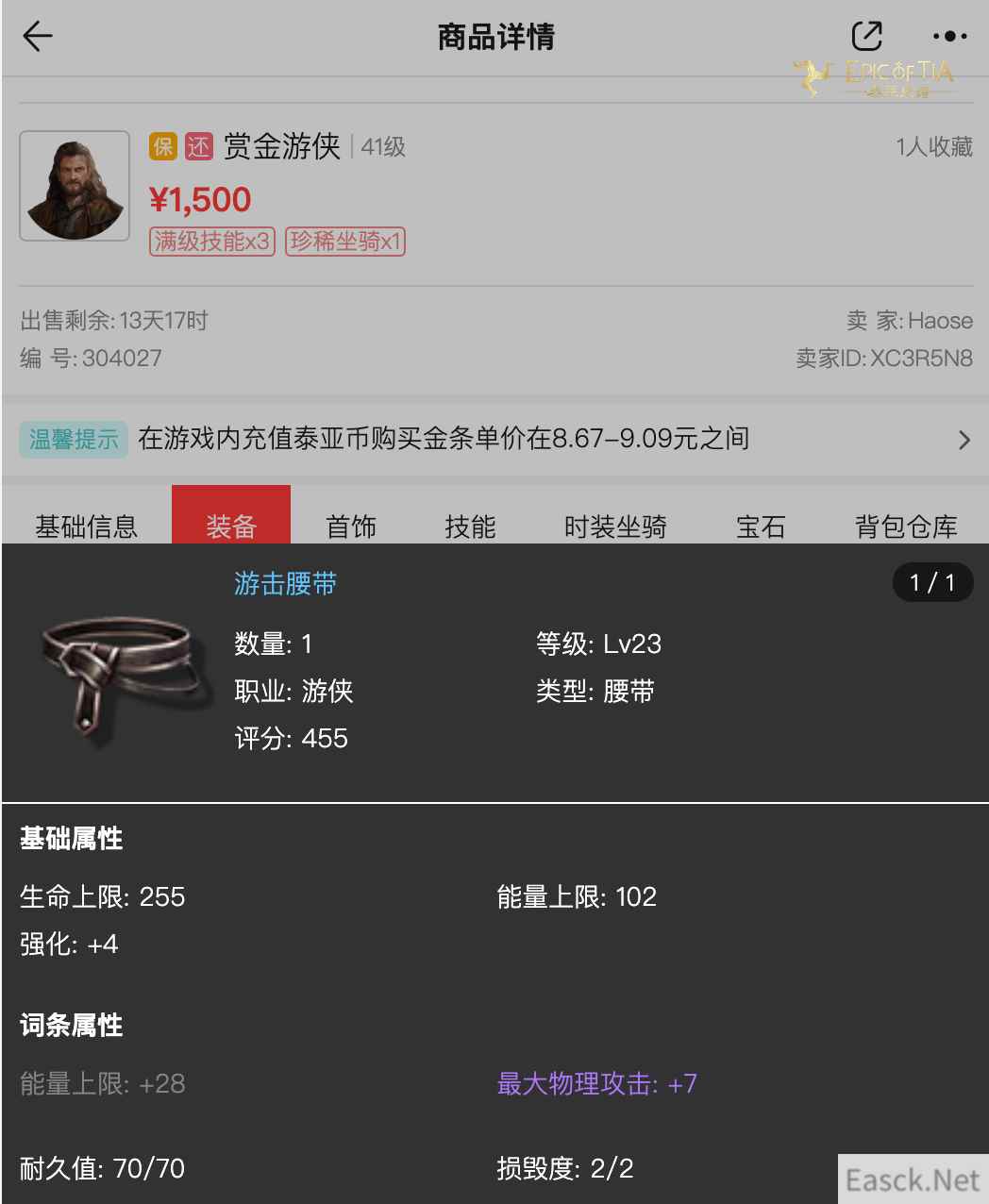Switch to the 基础信息 tab
Image resolution: width=989 pixels, height=1204 pixels.
(87, 526)
